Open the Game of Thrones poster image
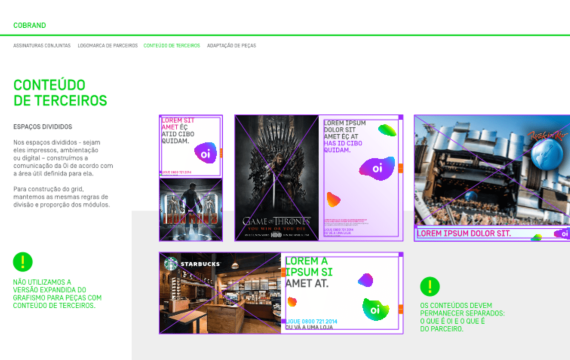 [x=277, y=178]
